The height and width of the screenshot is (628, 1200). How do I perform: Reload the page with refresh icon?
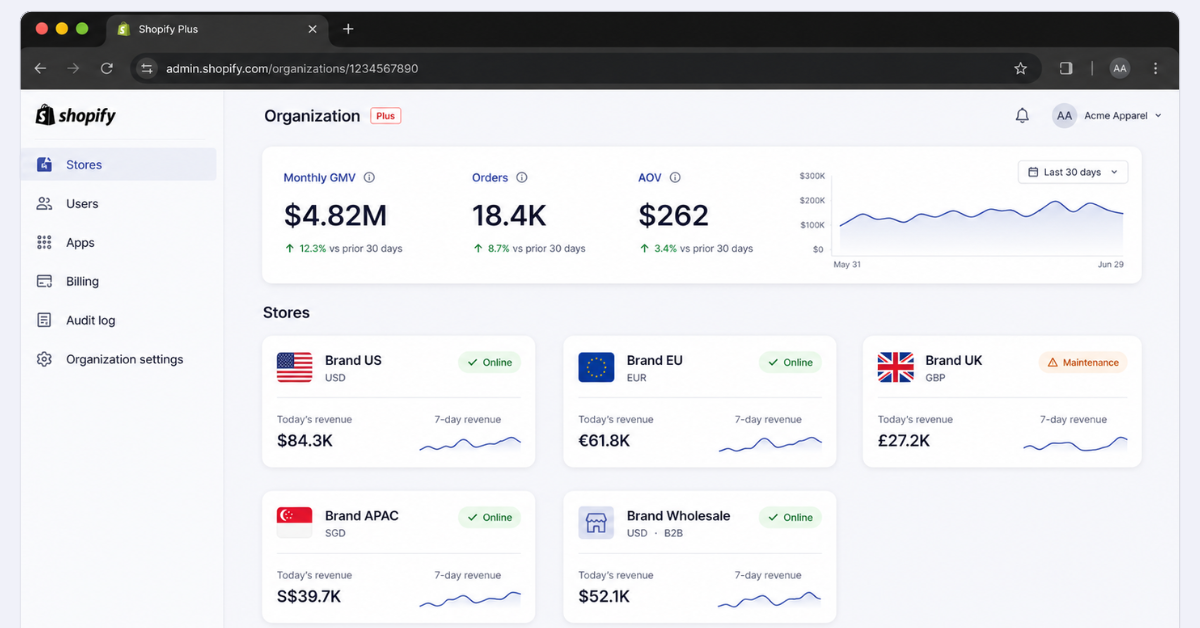107,68
